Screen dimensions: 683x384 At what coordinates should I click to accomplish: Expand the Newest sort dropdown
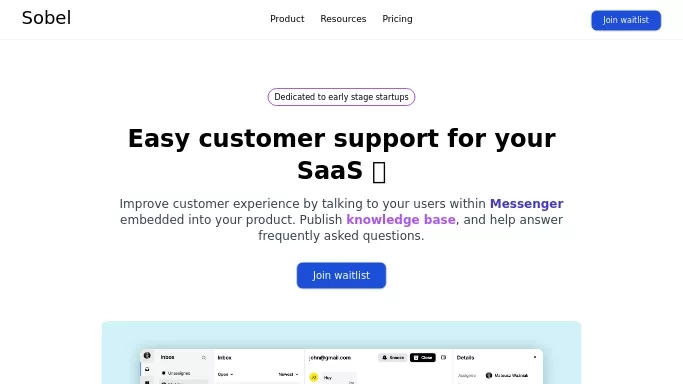point(288,374)
